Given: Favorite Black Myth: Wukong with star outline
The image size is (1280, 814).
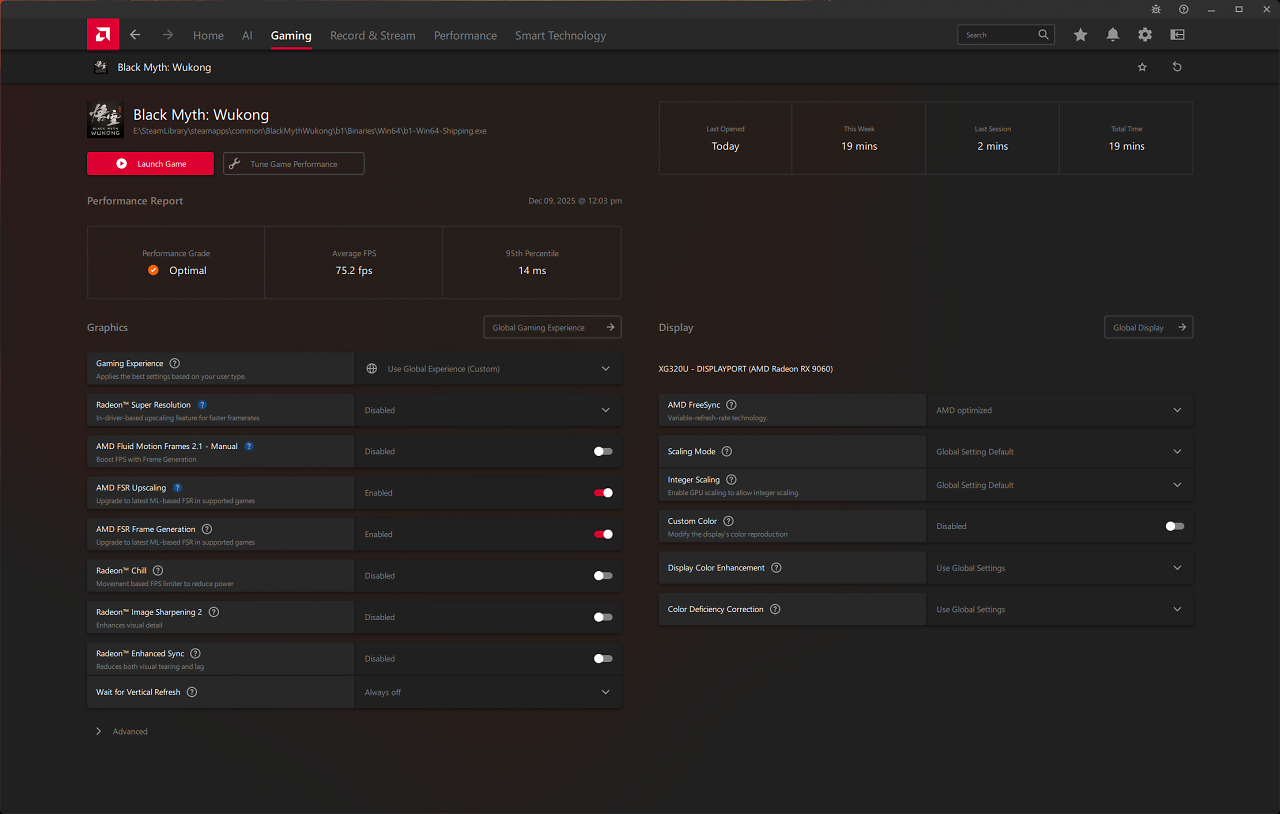Looking at the screenshot, I should click(x=1142, y=67).
